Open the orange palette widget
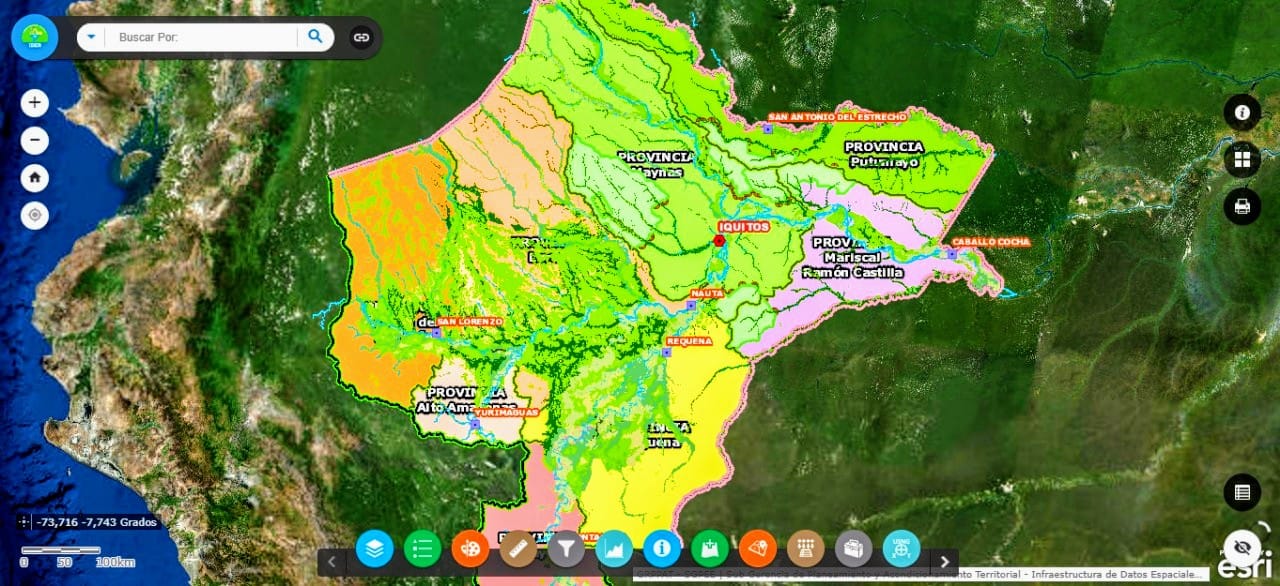Viewport: 1280px width, 586px height. pos(470,548)
